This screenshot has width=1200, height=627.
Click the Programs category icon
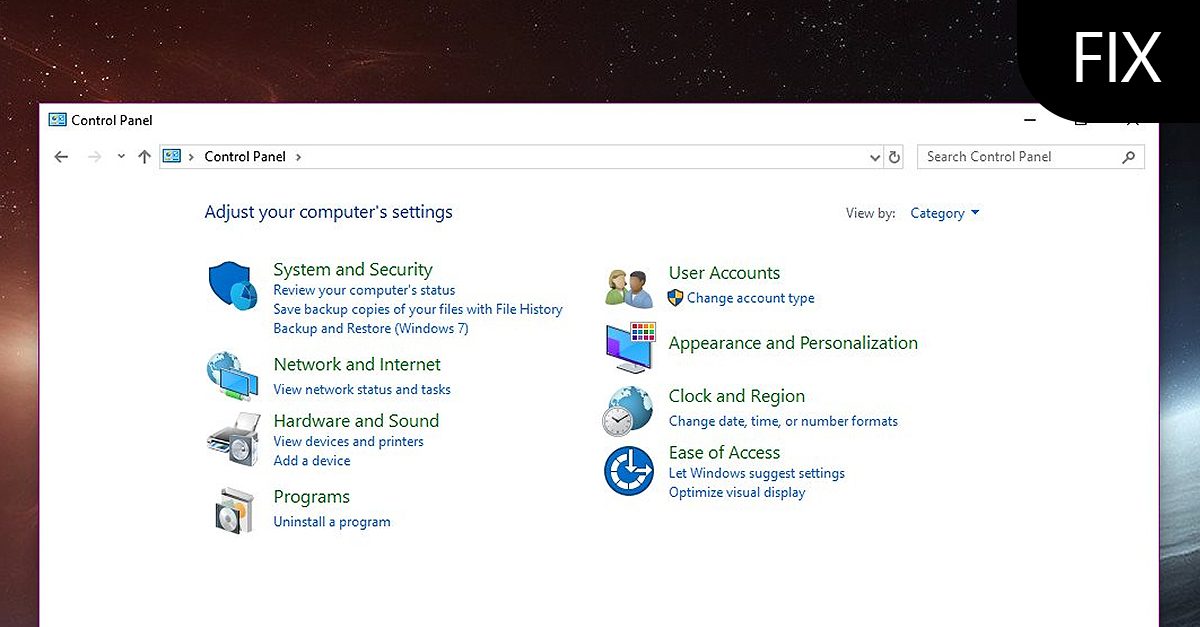232,508
